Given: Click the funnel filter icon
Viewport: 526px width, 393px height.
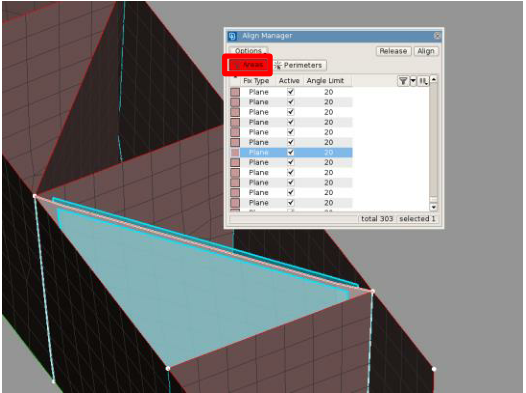Looking at the screenshot, I should (403, 81).
